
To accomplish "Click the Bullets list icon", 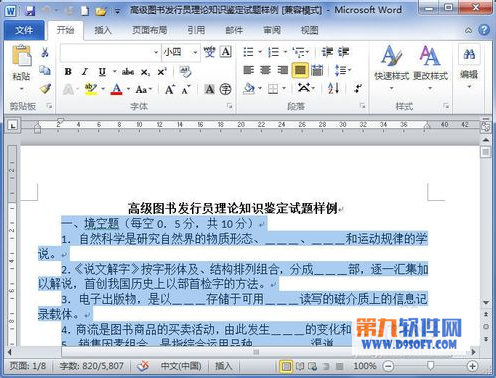I will click(249, 52).
